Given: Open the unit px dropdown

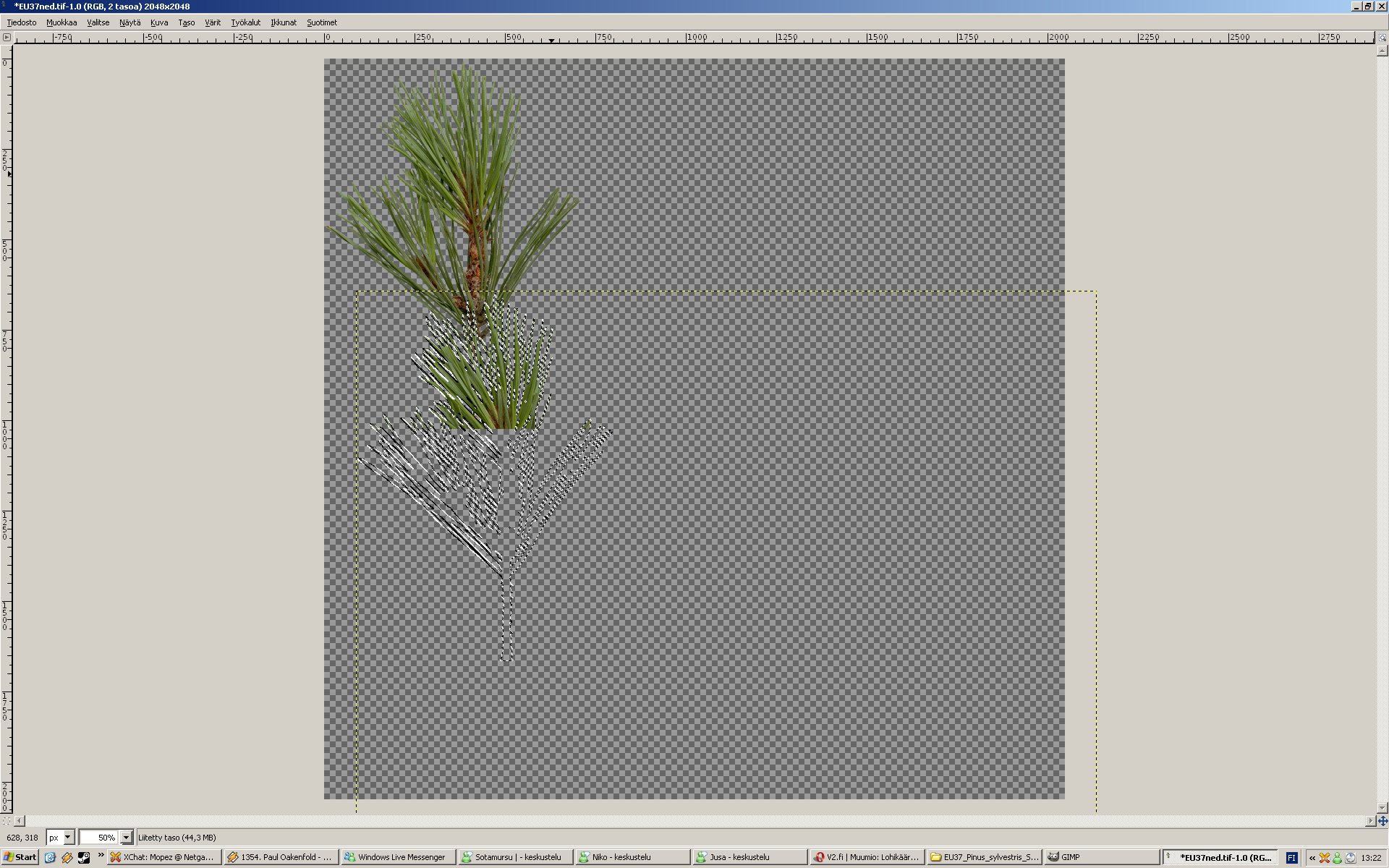Looking at the screenshot, I should [x=68, y=838].
